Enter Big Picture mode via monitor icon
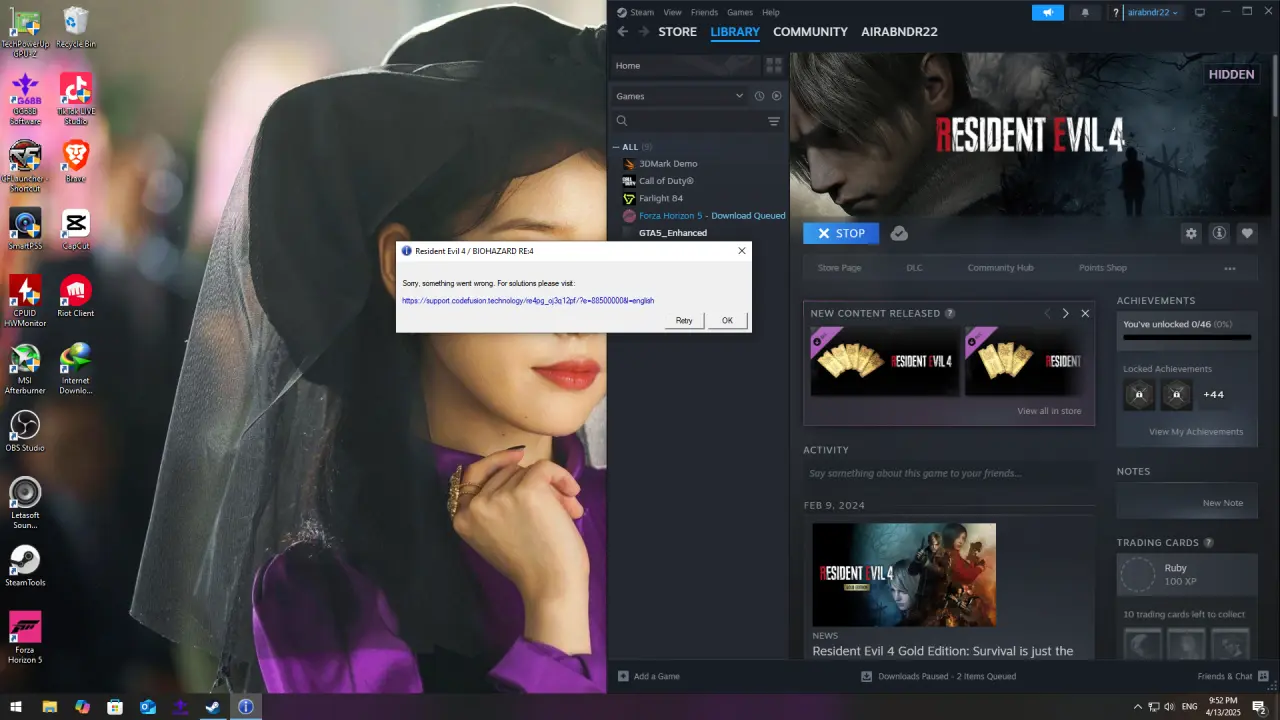1280x720 pixels. (1200, 12)
